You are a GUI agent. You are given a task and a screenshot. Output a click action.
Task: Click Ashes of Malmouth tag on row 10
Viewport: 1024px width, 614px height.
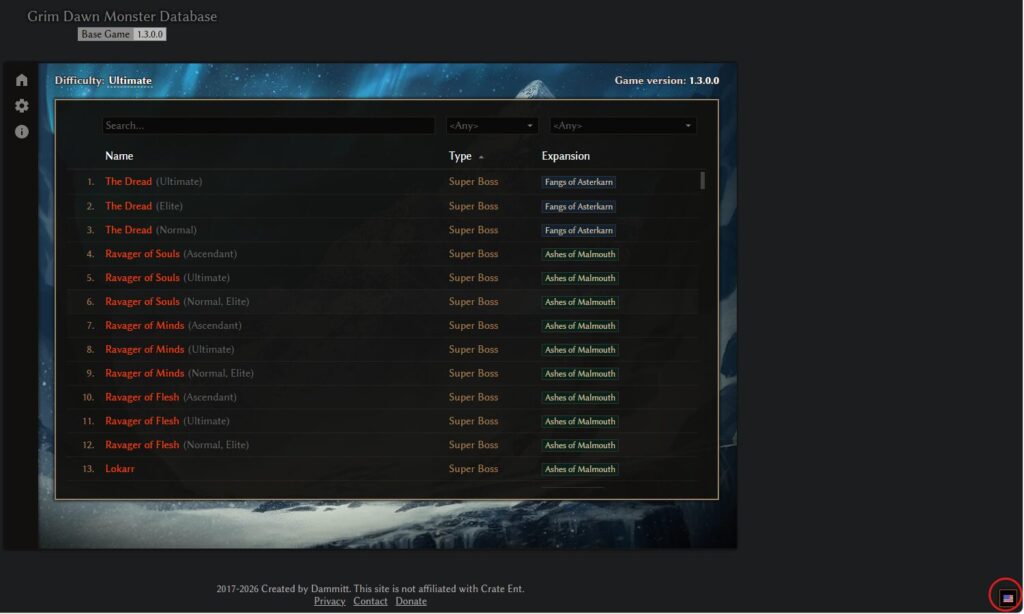click(x=580, y=397)
